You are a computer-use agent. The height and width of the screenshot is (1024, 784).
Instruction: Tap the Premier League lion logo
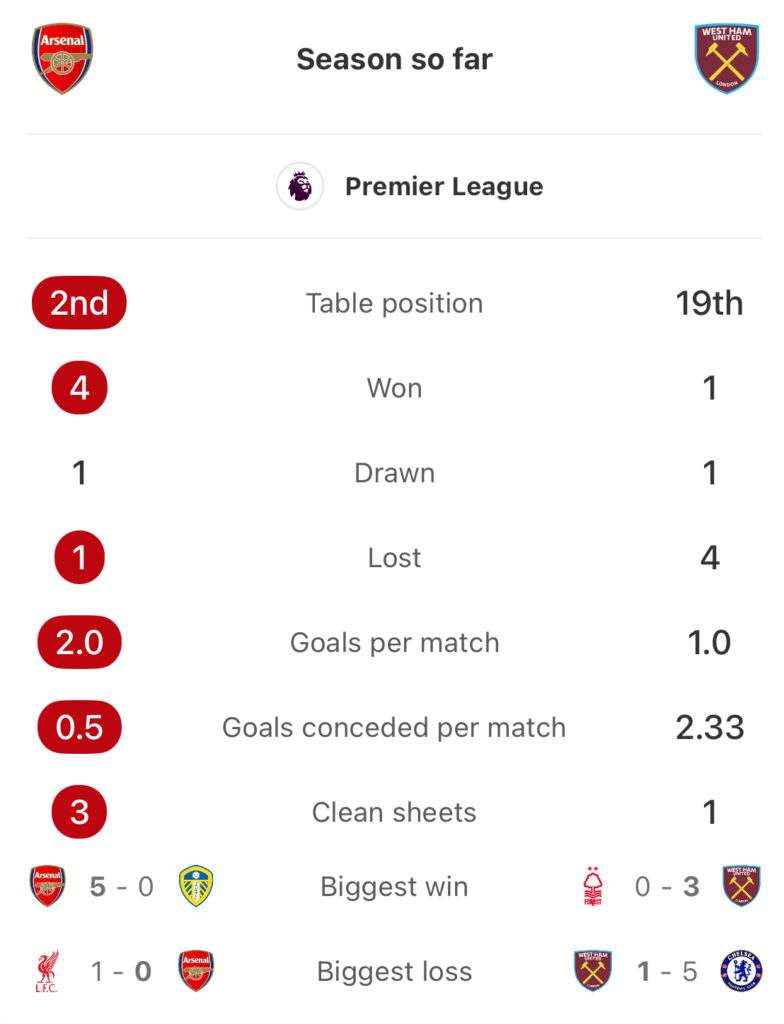(300, 186)
